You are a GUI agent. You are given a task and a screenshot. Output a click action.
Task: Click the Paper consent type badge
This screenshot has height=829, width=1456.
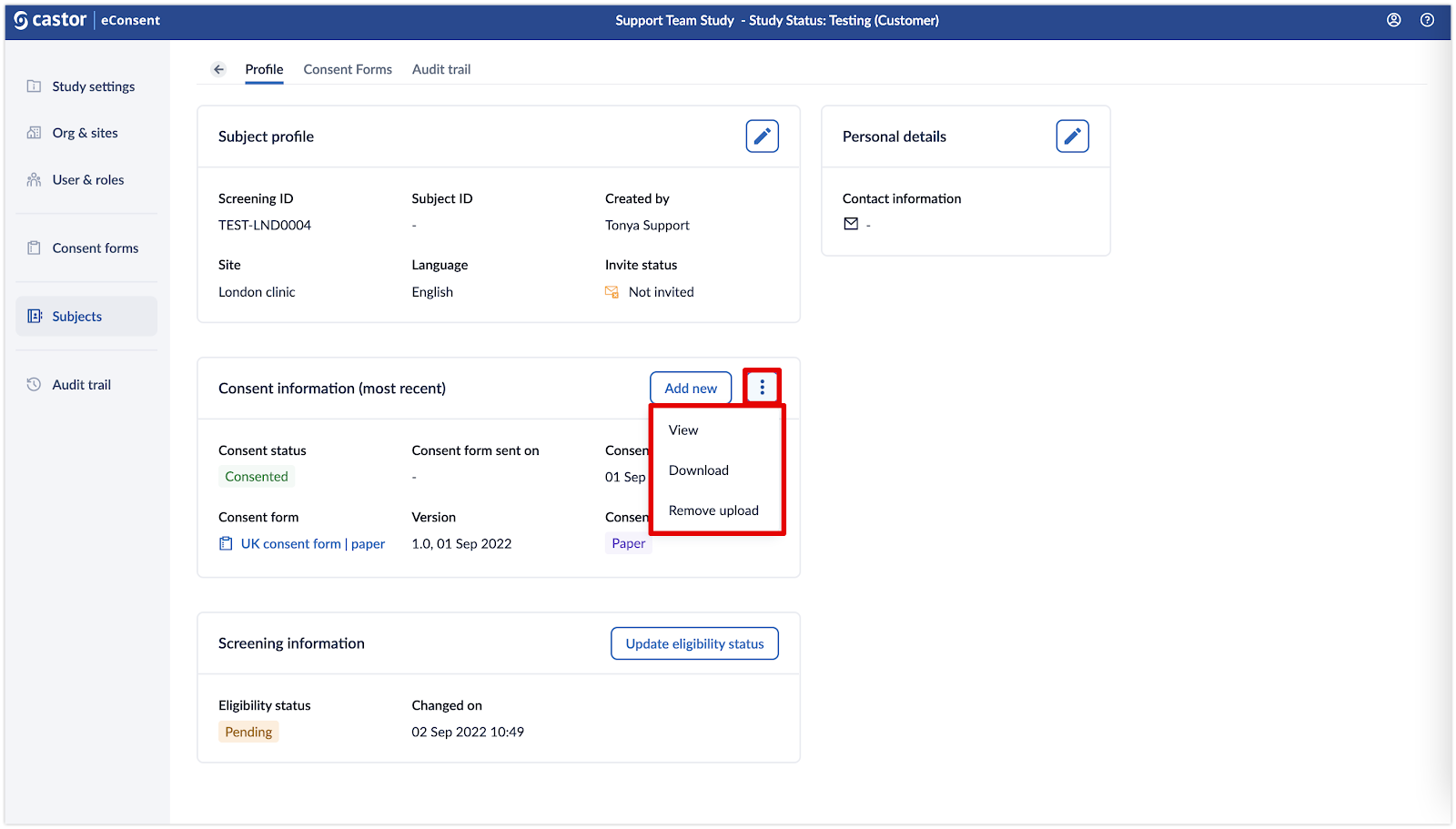[x=629, y=543]
